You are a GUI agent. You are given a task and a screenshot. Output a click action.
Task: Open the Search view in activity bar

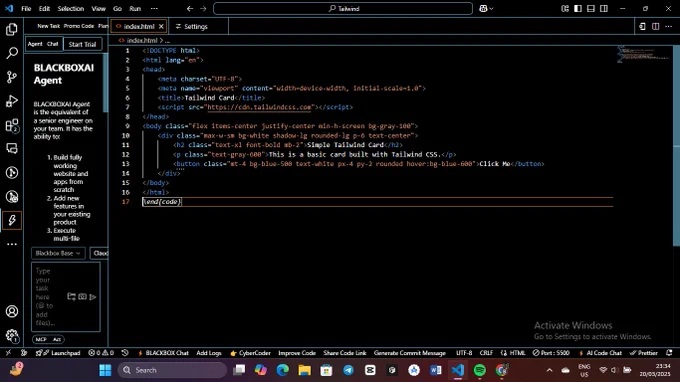pos(12,53)
